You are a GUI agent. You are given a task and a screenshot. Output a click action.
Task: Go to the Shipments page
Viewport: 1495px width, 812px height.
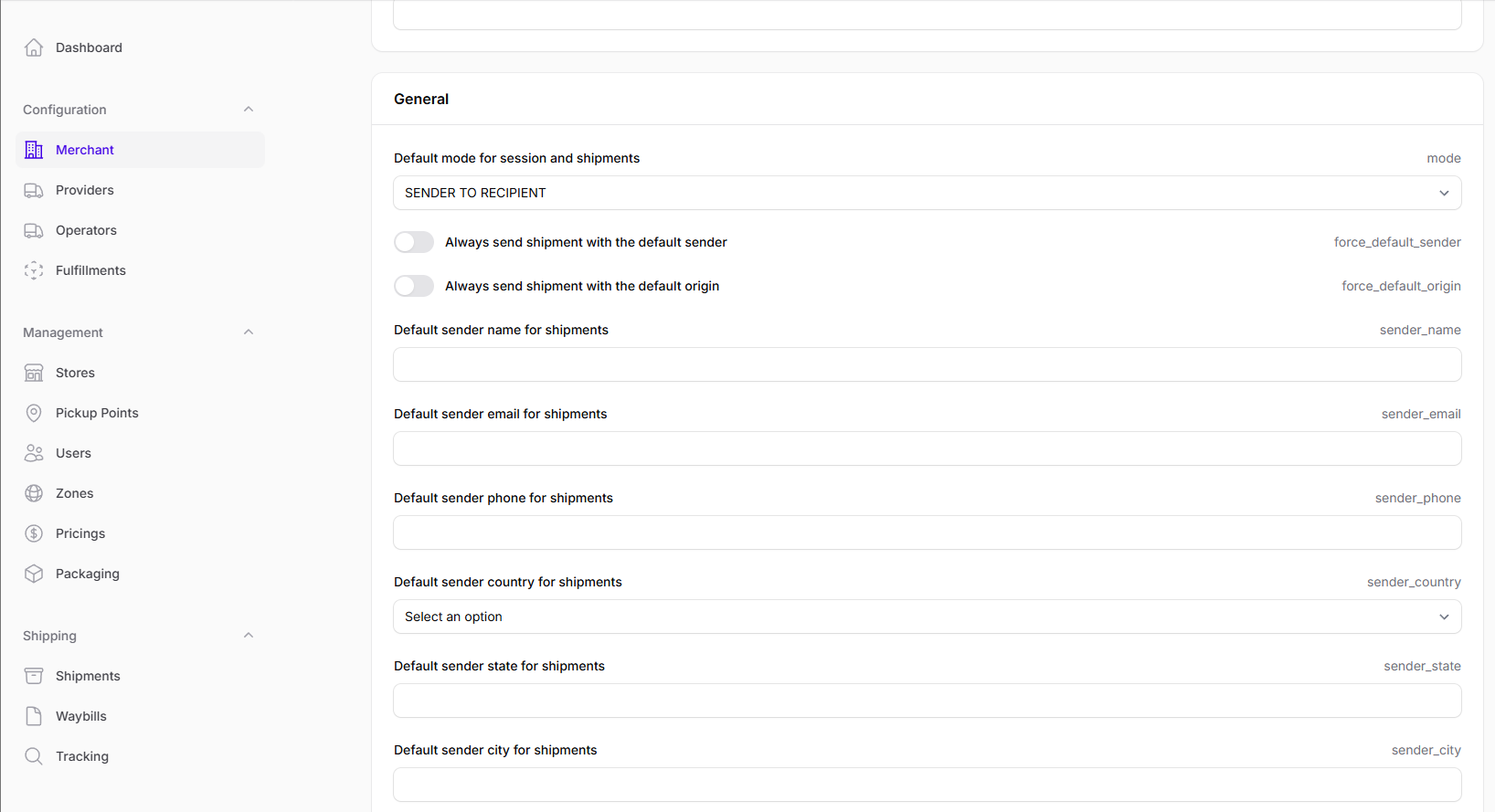[x=88, y=676]
